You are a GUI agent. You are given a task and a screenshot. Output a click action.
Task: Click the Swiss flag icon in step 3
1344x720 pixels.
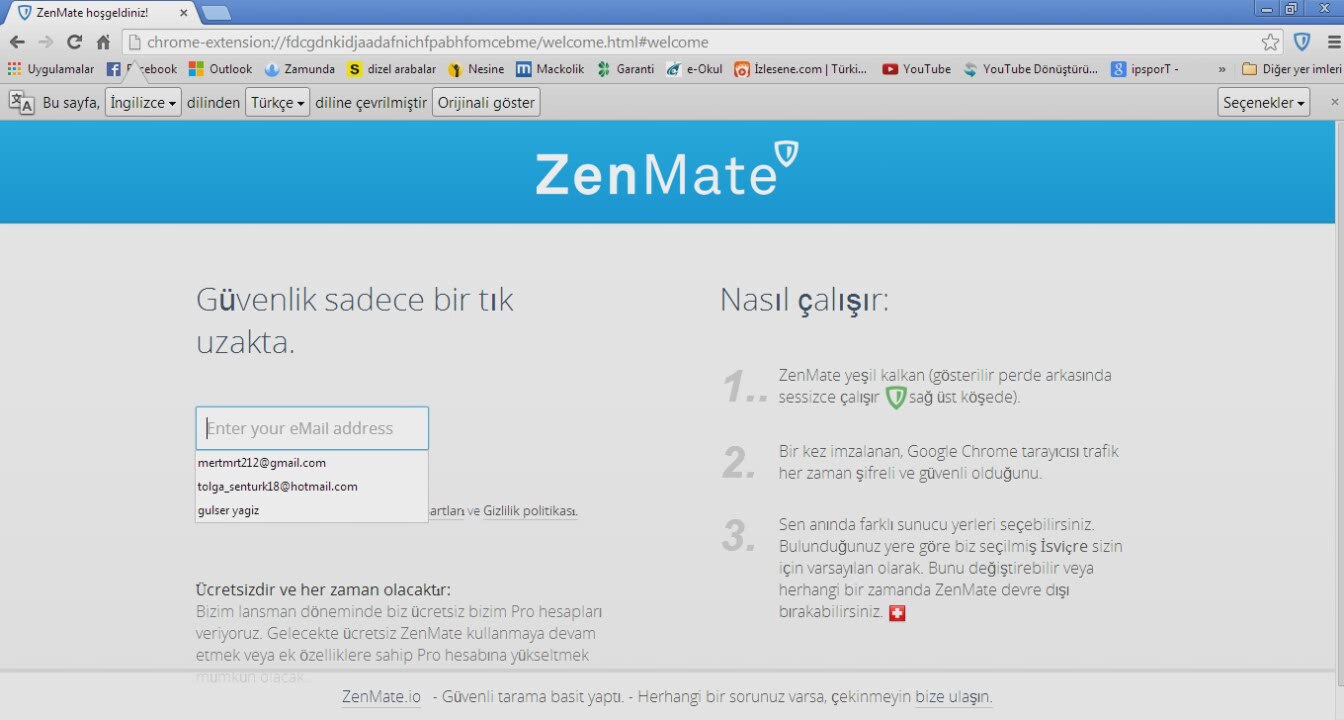(897, 613)
